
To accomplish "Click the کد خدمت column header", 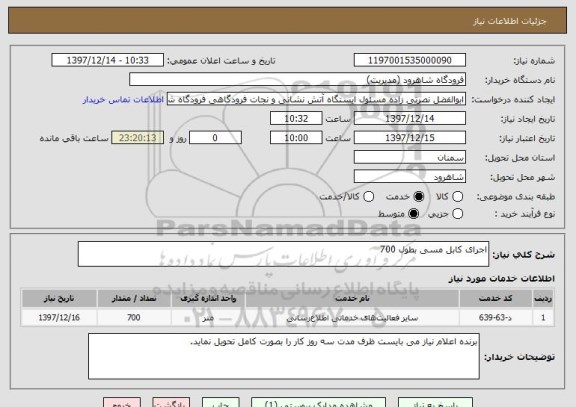I will point(496,299).
